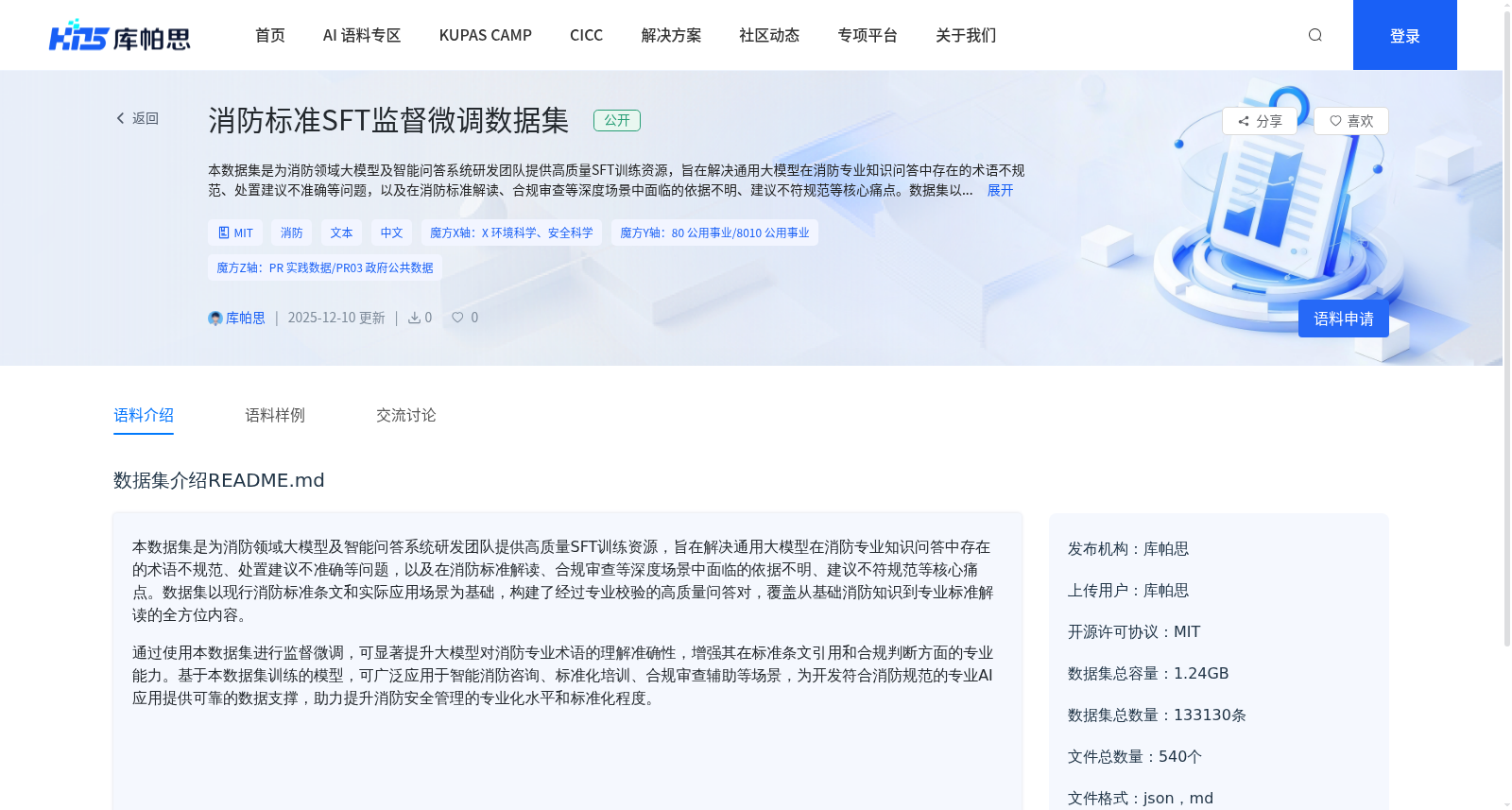The height and width of the screenshot is (810, 1512).
Task: Click the MIT license document icon
Action: [x=224, y=233]
